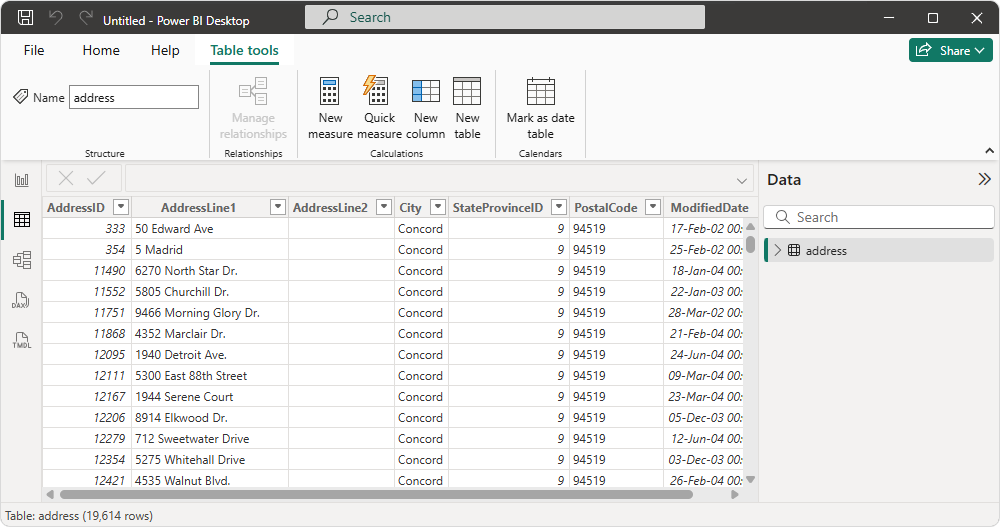Viewport: 1000px width, 527px height.
Task: Click the cell "5 Madrid"
Action: [210, 249]
